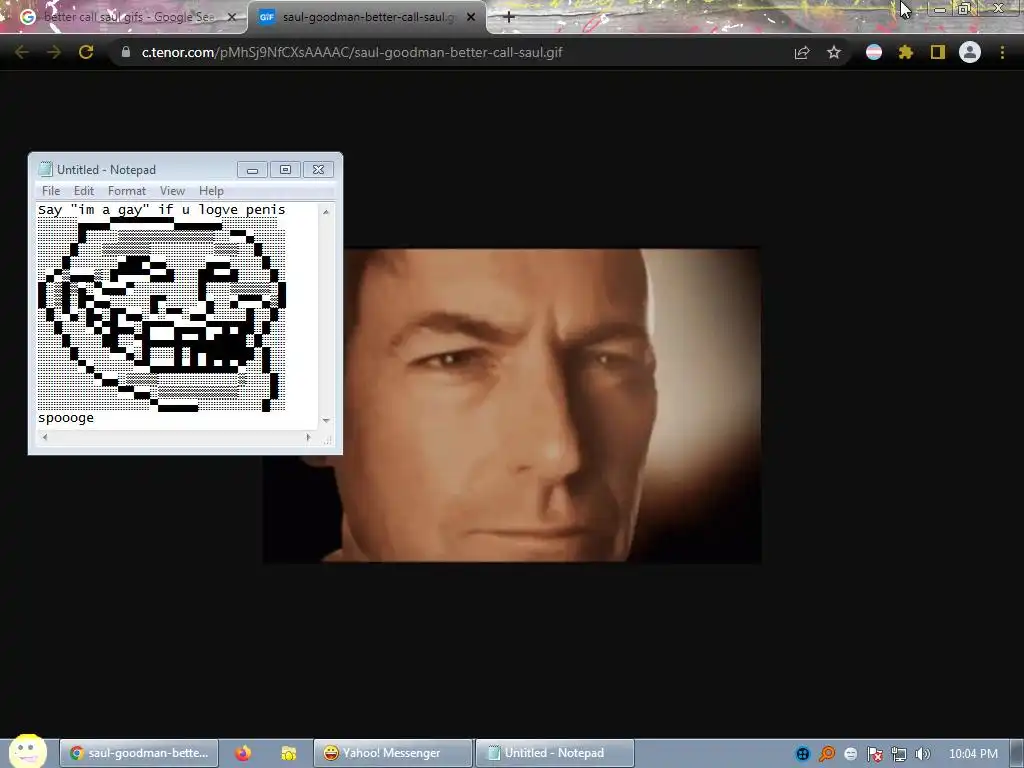Open a new tab with plus button

pyautogui.click(x=509, y=17)
